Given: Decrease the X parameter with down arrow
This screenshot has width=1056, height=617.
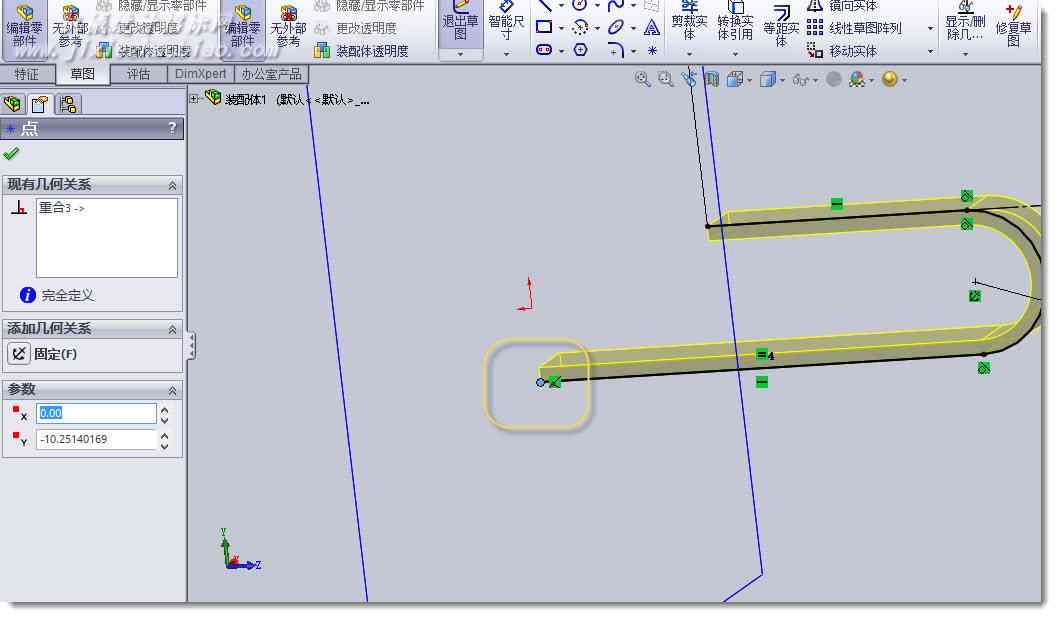Looking at the screenshot, I should point(164,420).
